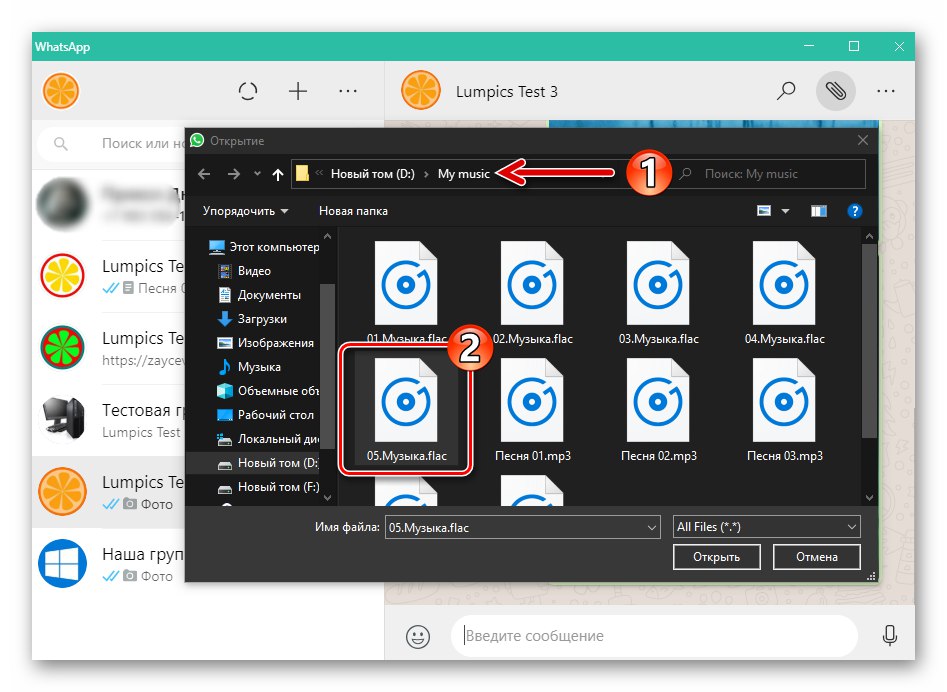Select file 02.Музыка.flac

click(532, 293)
